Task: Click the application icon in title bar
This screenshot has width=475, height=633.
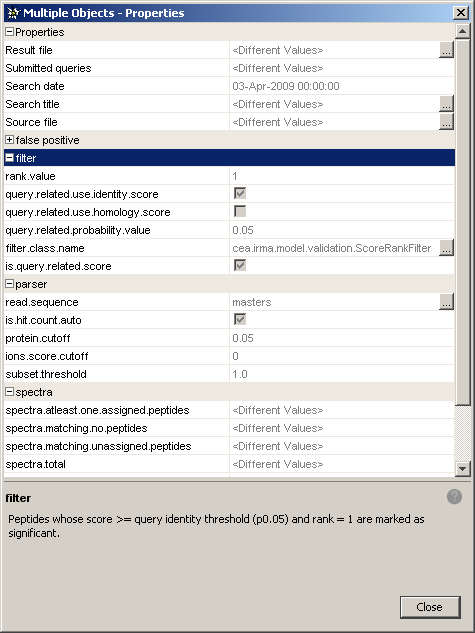Action: click(13, 13)
